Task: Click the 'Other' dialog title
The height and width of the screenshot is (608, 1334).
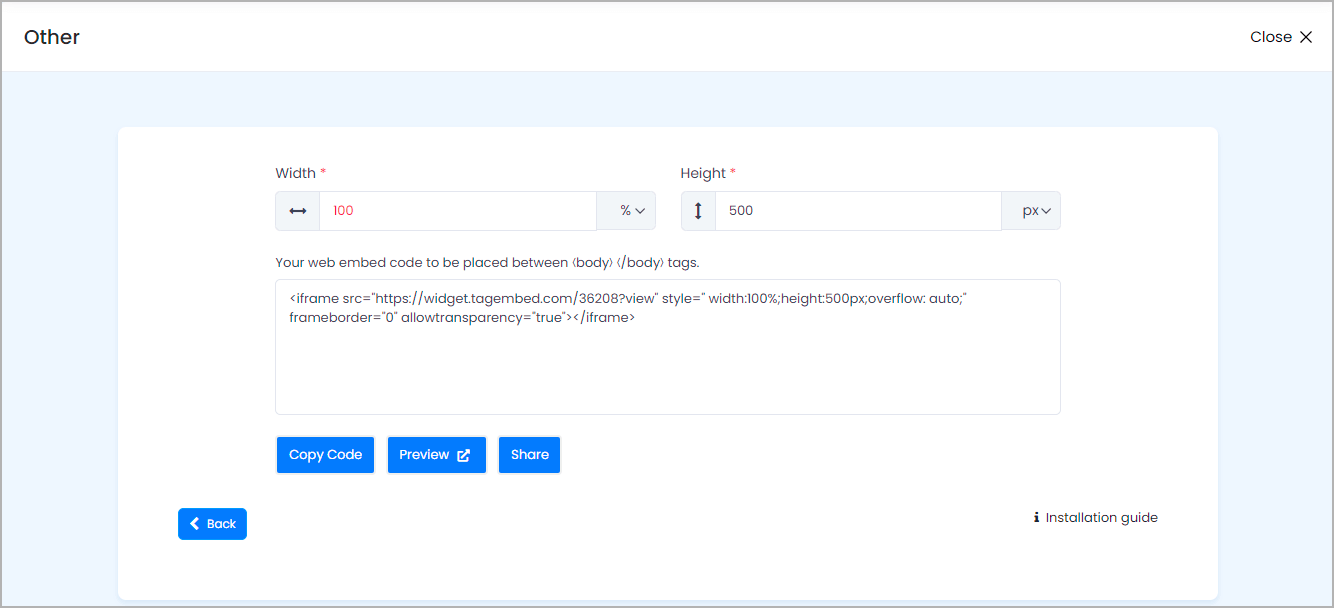Action: 52,37
